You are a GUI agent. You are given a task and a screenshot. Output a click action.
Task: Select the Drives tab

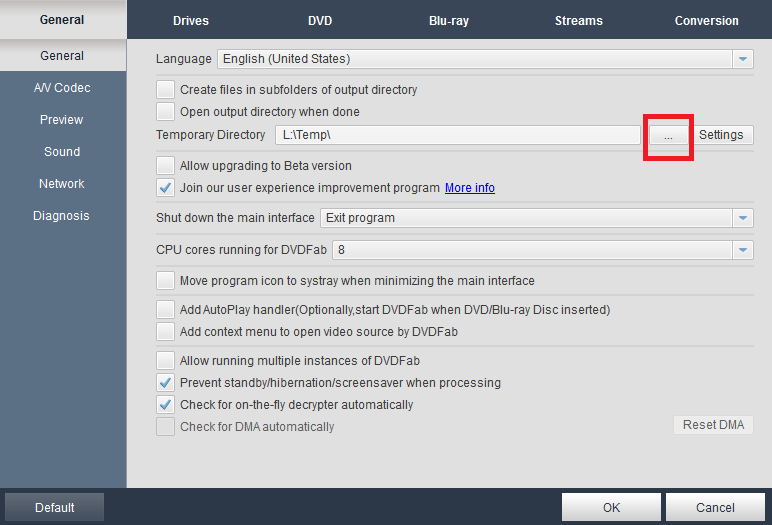coord(191,21)
